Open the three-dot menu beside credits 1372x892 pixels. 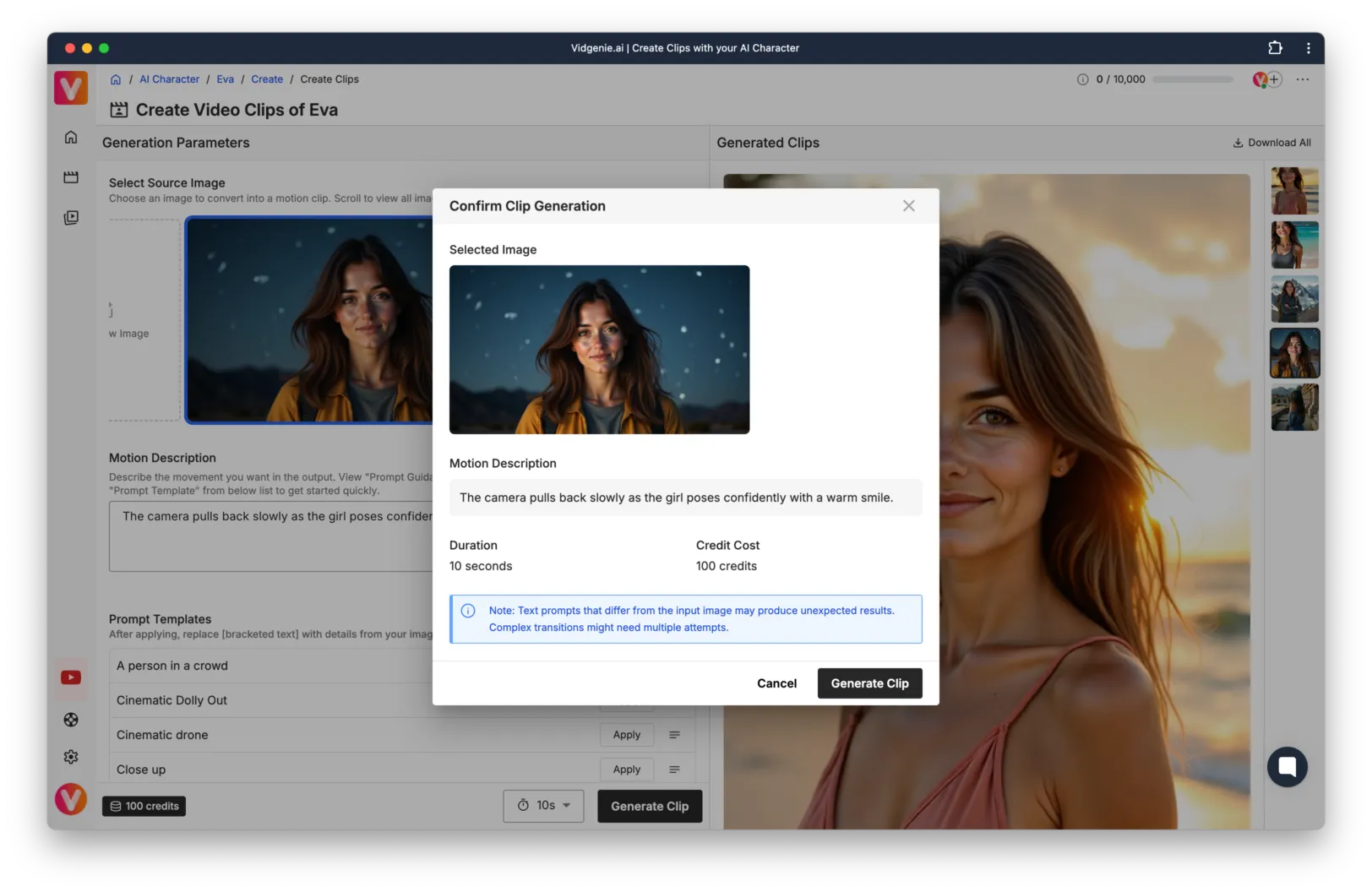pos(1303,79)
